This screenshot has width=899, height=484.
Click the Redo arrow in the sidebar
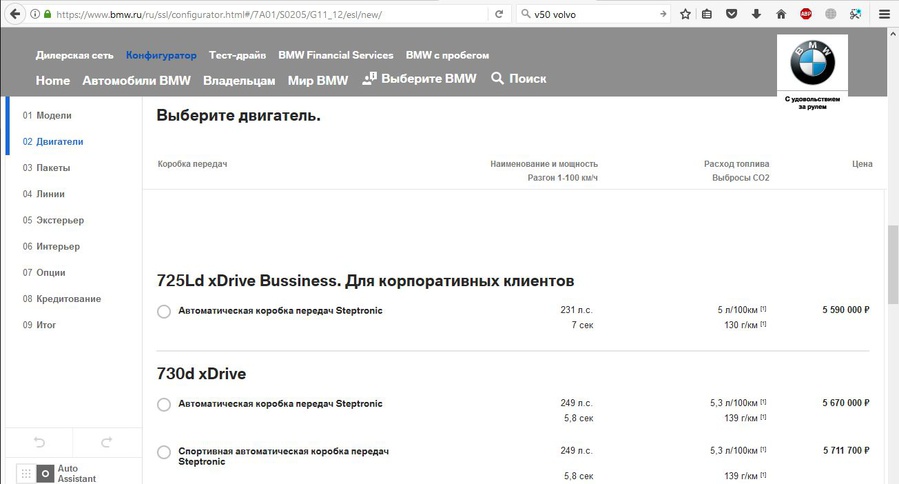click(x=107, y=442)
